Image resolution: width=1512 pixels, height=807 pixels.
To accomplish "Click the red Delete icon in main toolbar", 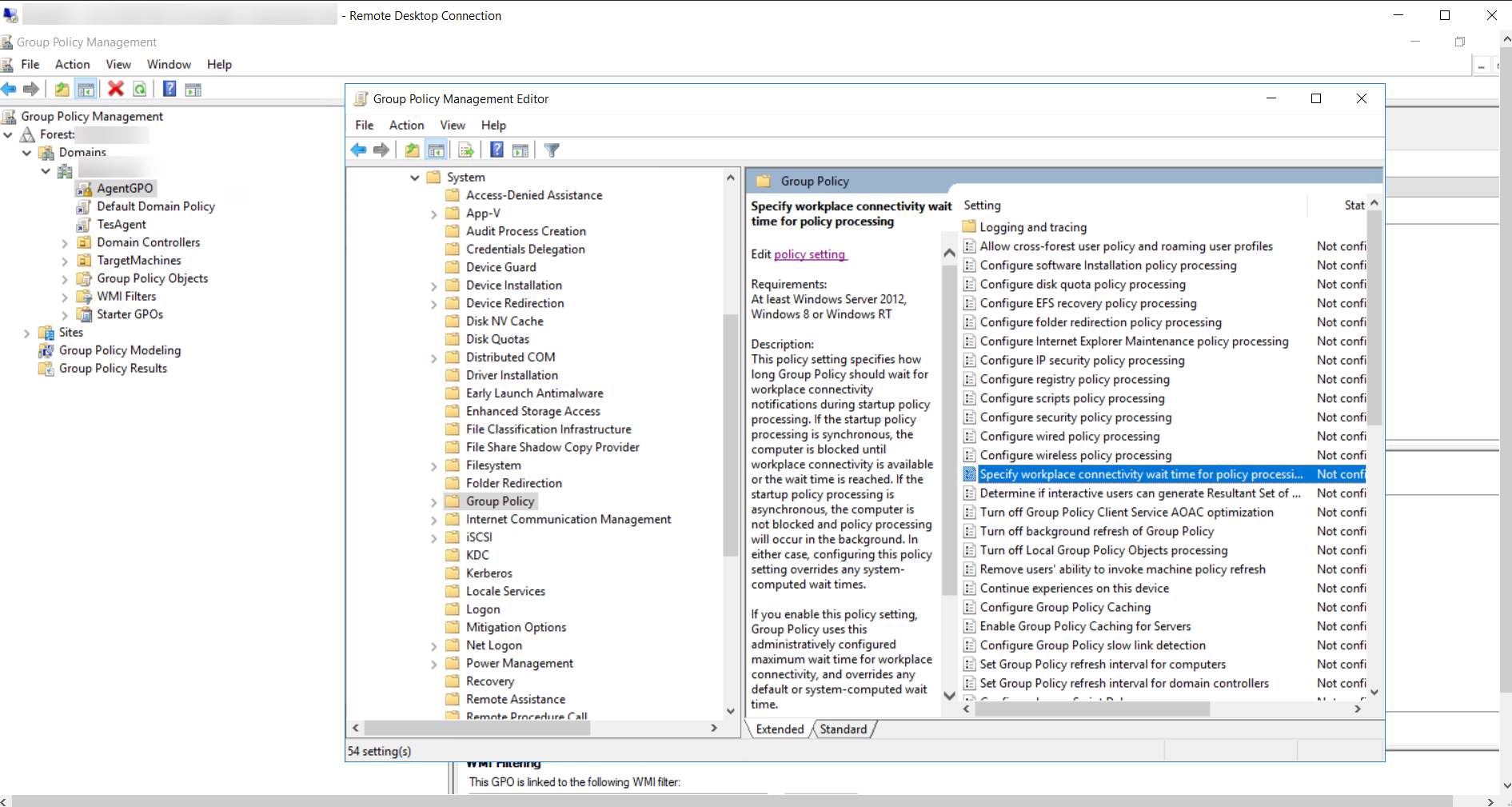I will pyautogui.click(x=116, y=89).
